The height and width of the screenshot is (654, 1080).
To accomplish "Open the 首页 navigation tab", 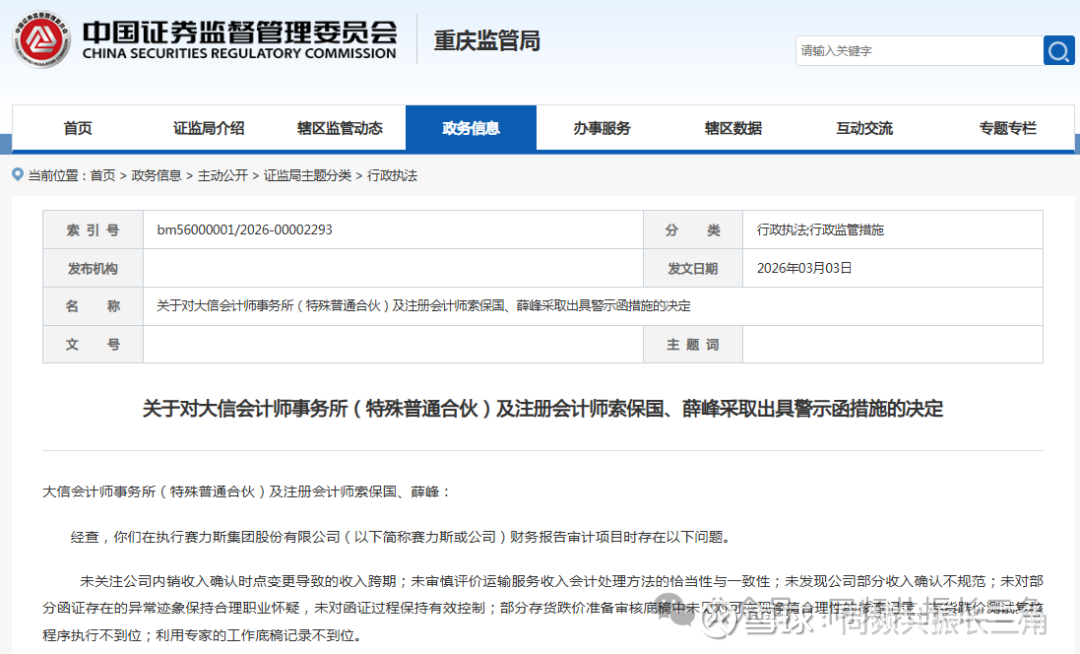I will coord(78,128).
